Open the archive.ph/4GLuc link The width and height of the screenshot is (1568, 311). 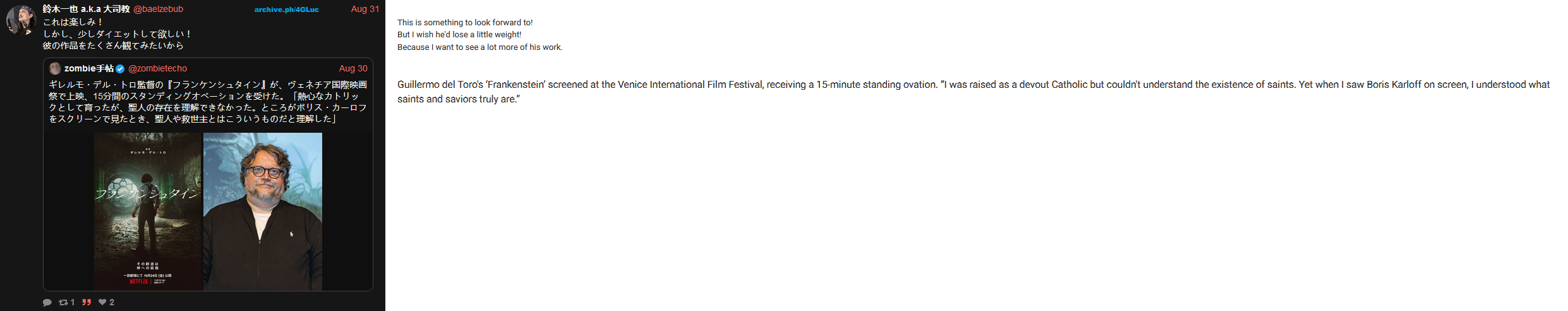(x=286, y=9)
